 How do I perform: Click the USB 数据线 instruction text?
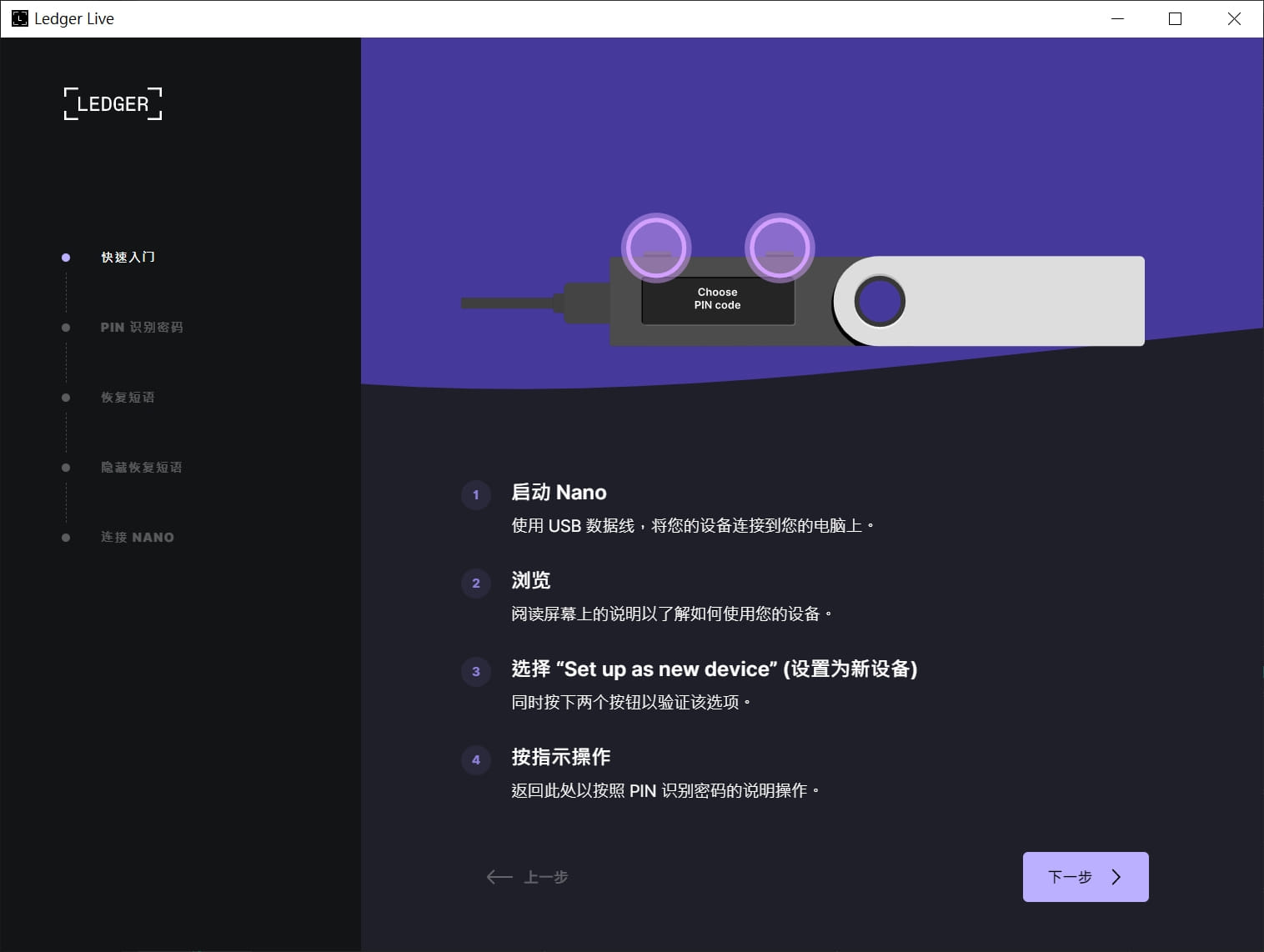point(693,526)
